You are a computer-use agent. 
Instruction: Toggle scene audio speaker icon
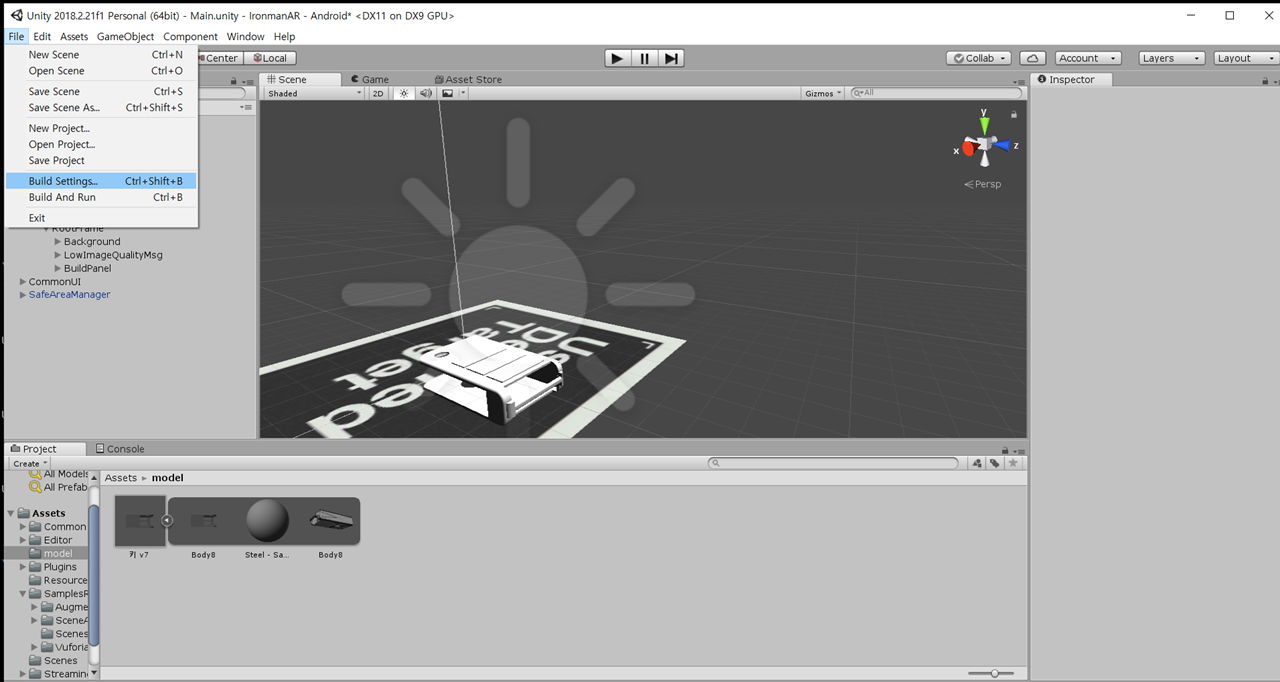pos(426,93)
